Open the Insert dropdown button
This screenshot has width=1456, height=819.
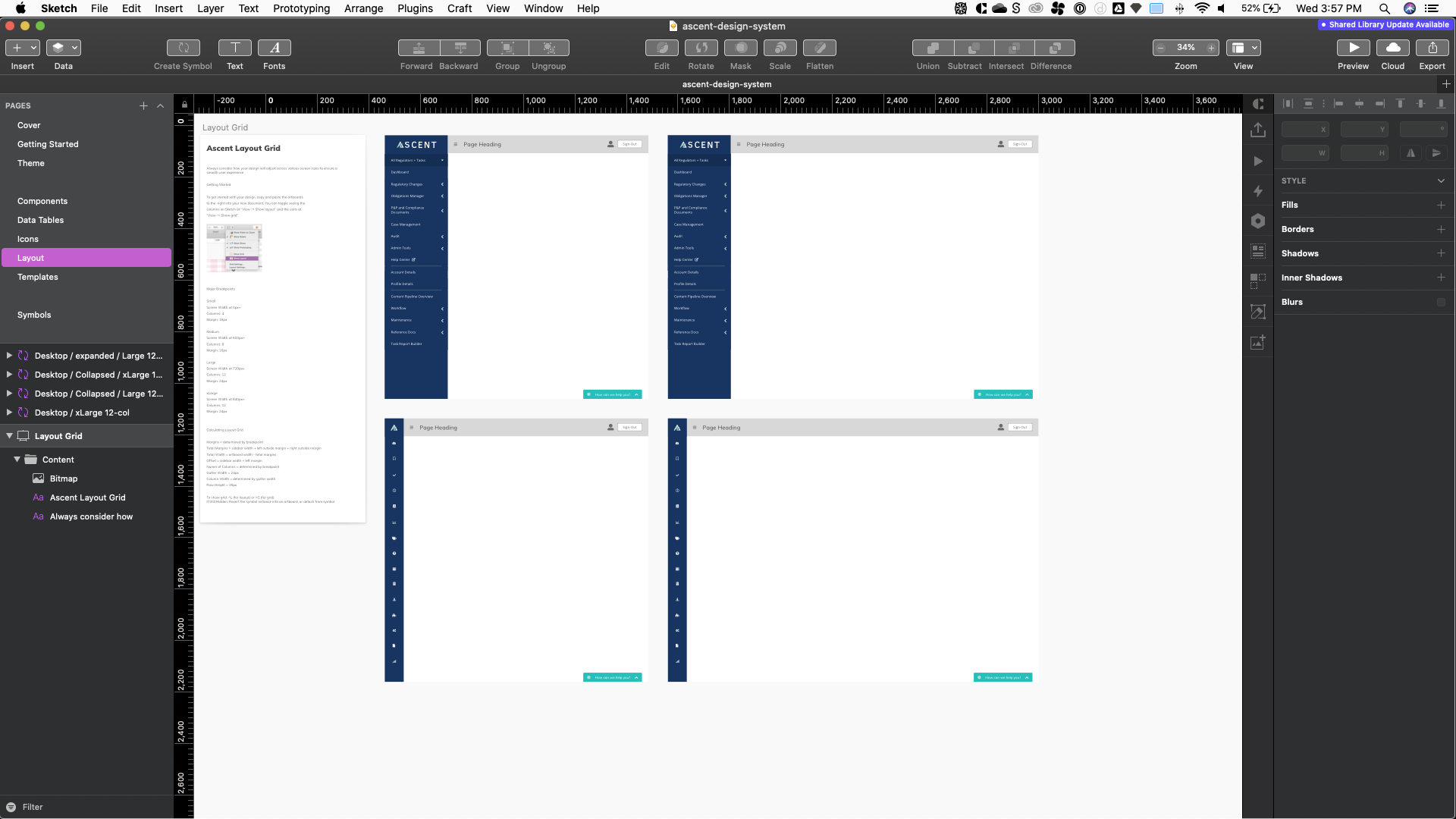(23, 48)
